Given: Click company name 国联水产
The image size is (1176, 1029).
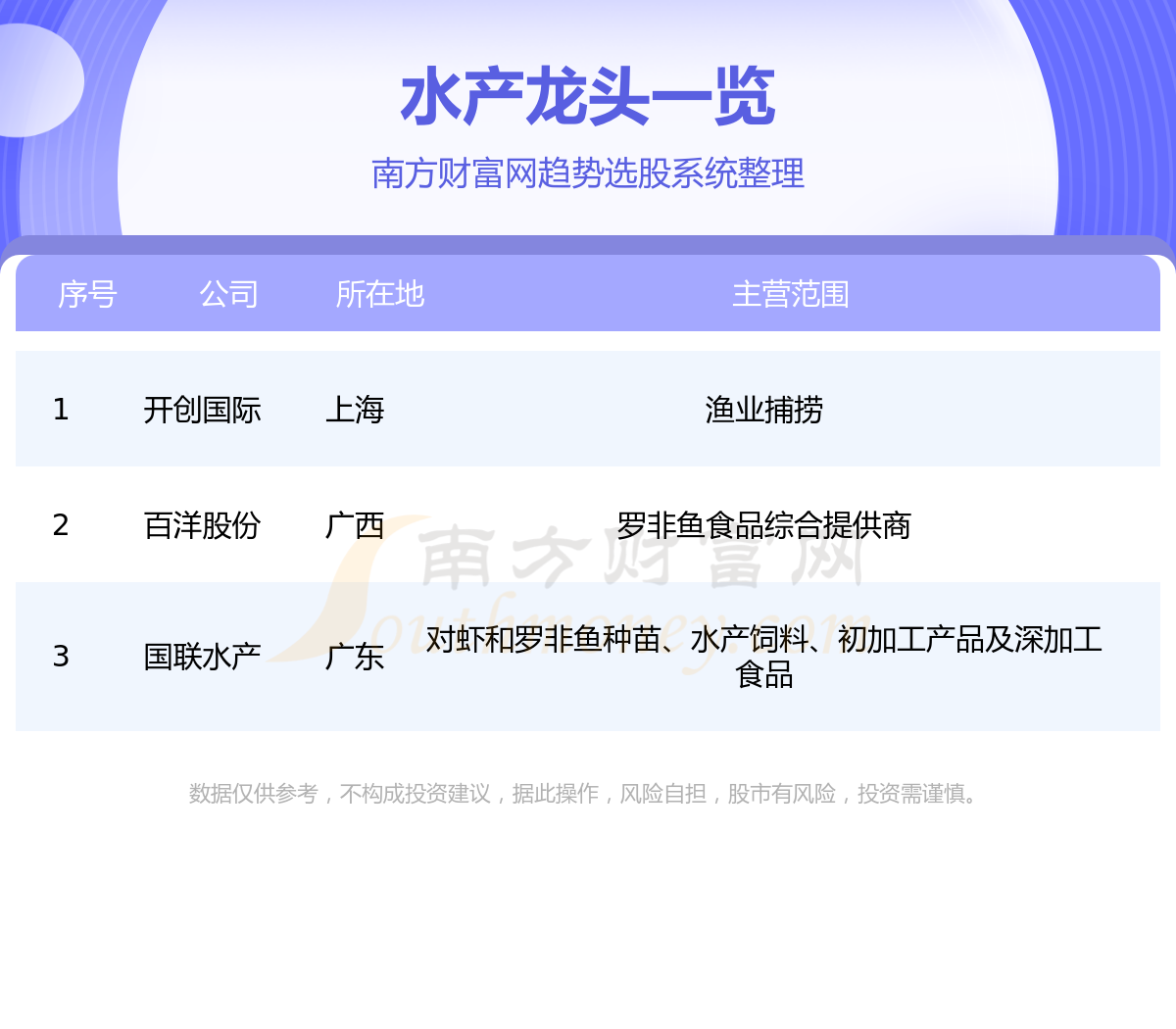Looking at the screenshot, I should click(202, 657).
